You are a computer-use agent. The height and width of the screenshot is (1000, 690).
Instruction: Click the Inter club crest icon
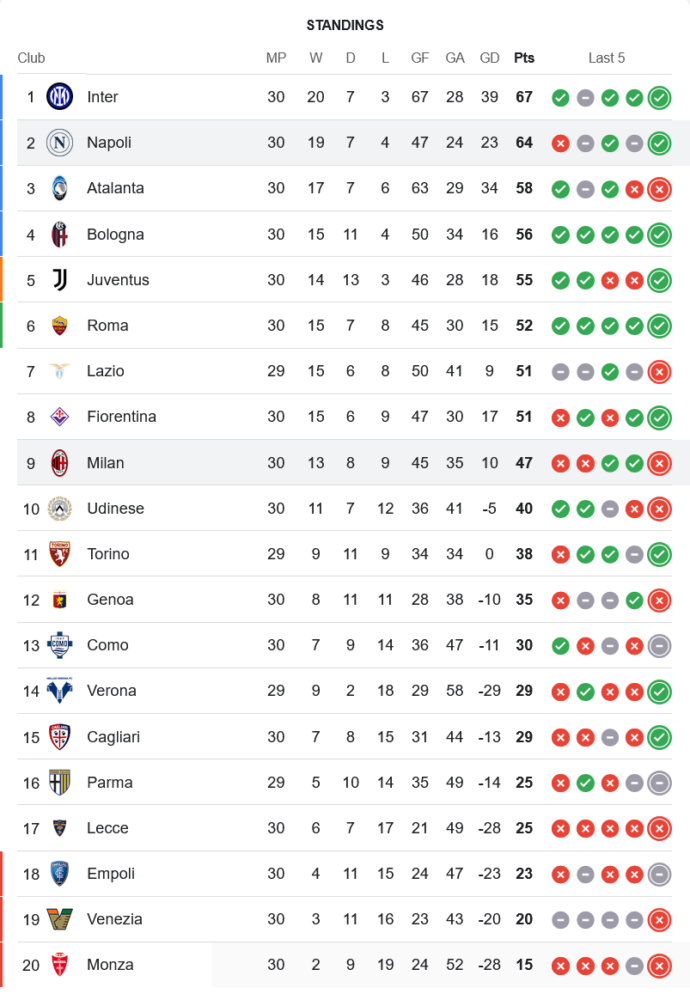tap(60, 97)
